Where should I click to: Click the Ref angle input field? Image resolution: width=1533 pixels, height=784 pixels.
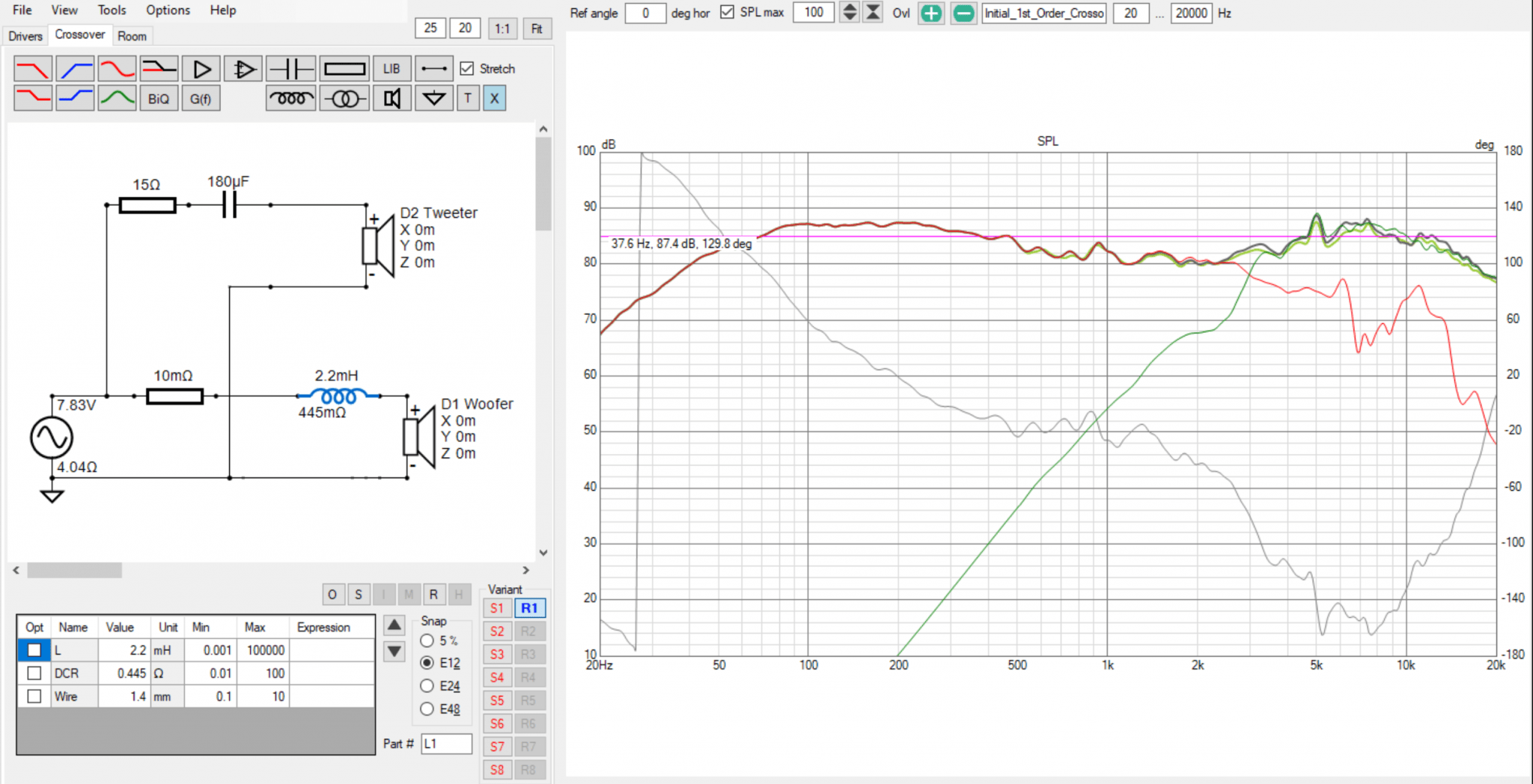click(645, 13)
